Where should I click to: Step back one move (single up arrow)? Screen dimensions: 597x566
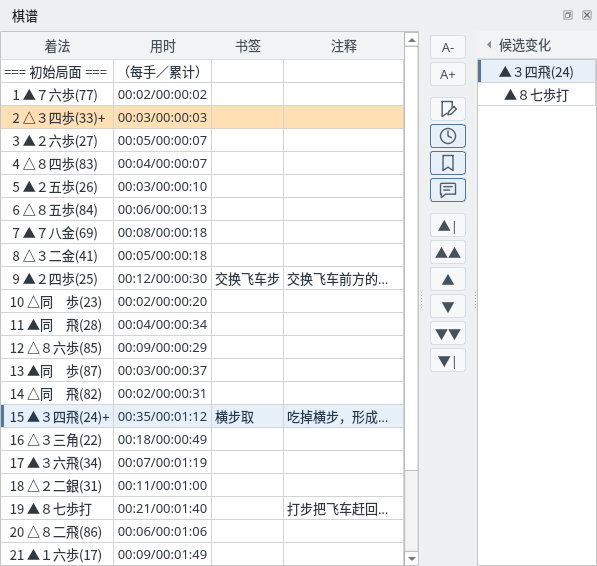(448, 279)
